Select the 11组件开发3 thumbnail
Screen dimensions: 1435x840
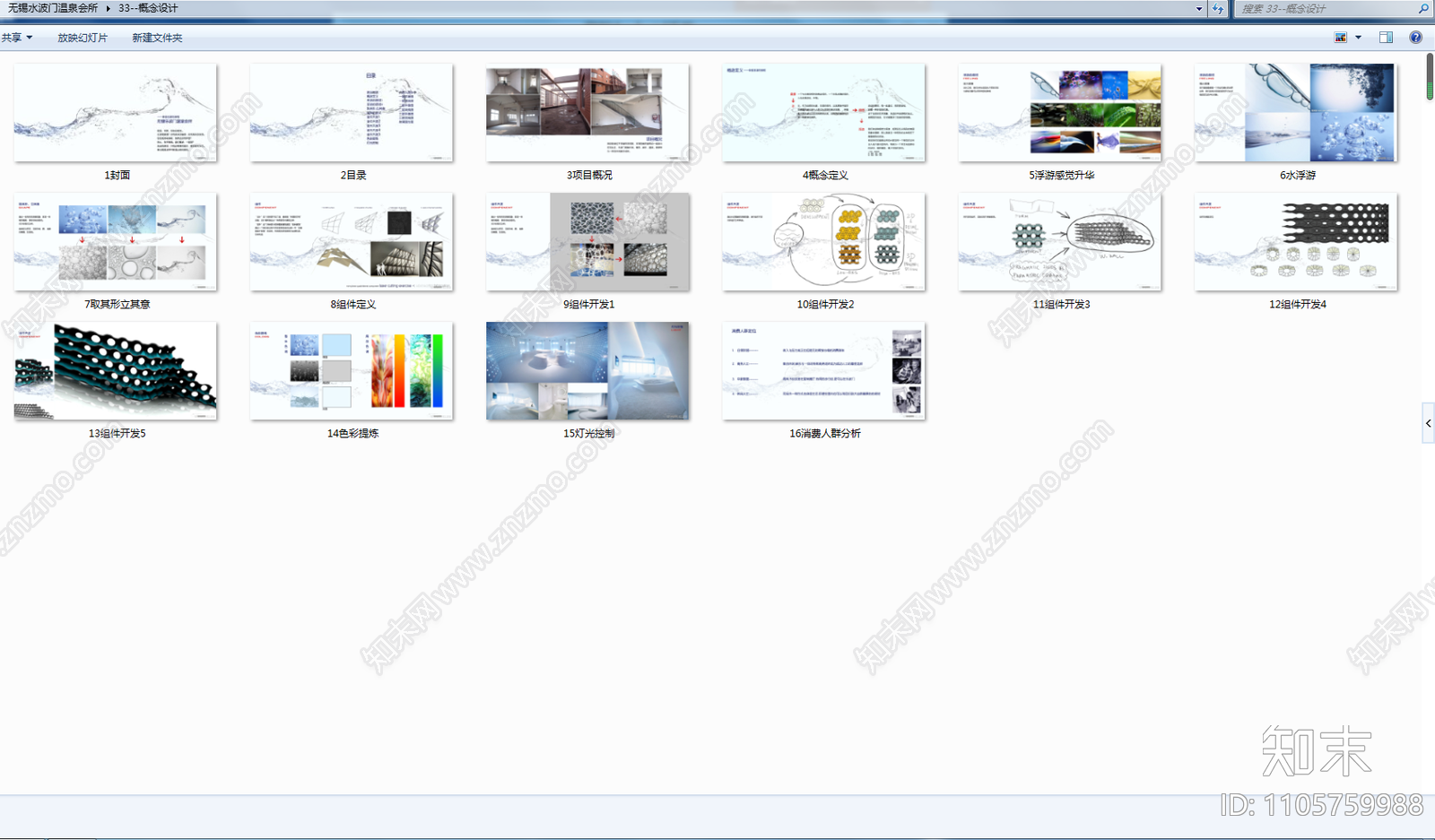(1059, 242)
